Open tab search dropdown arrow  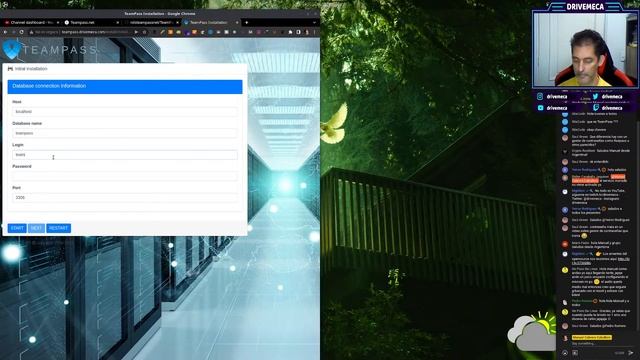(314, 22)
